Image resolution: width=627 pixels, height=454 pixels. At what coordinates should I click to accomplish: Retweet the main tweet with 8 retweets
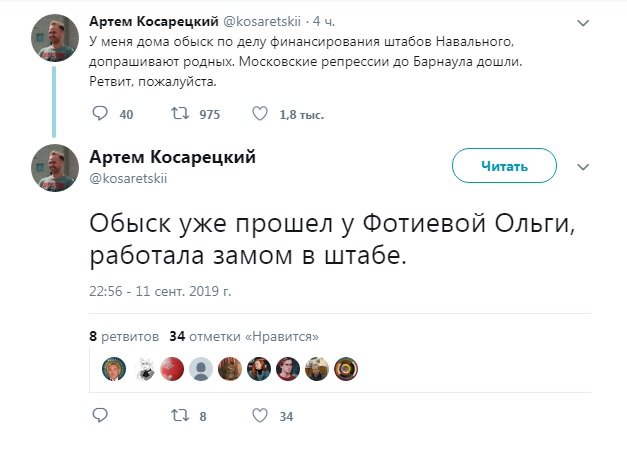pyautogui.click(x=182, y=416)
